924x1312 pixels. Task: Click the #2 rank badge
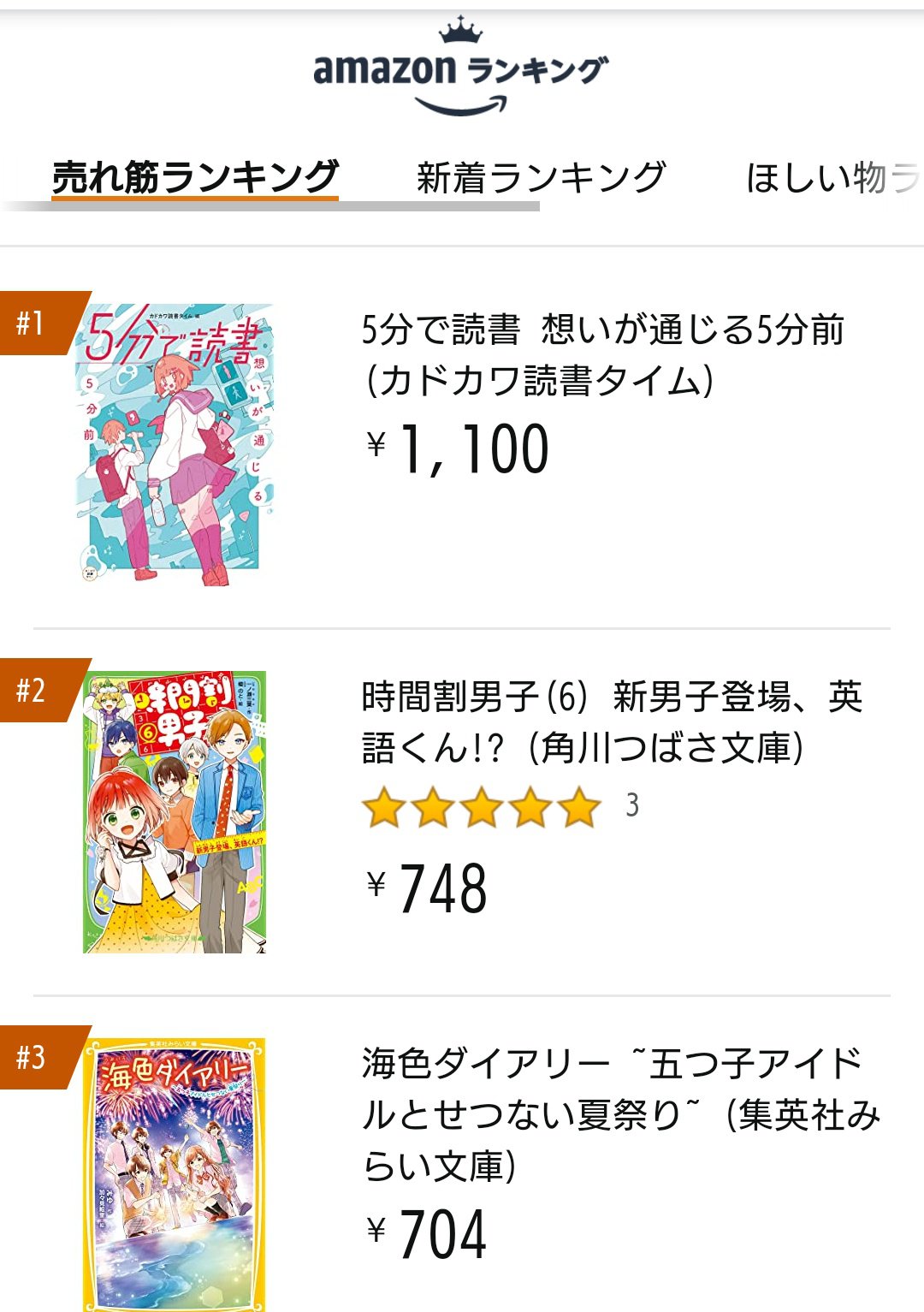[x=34, y=690]
